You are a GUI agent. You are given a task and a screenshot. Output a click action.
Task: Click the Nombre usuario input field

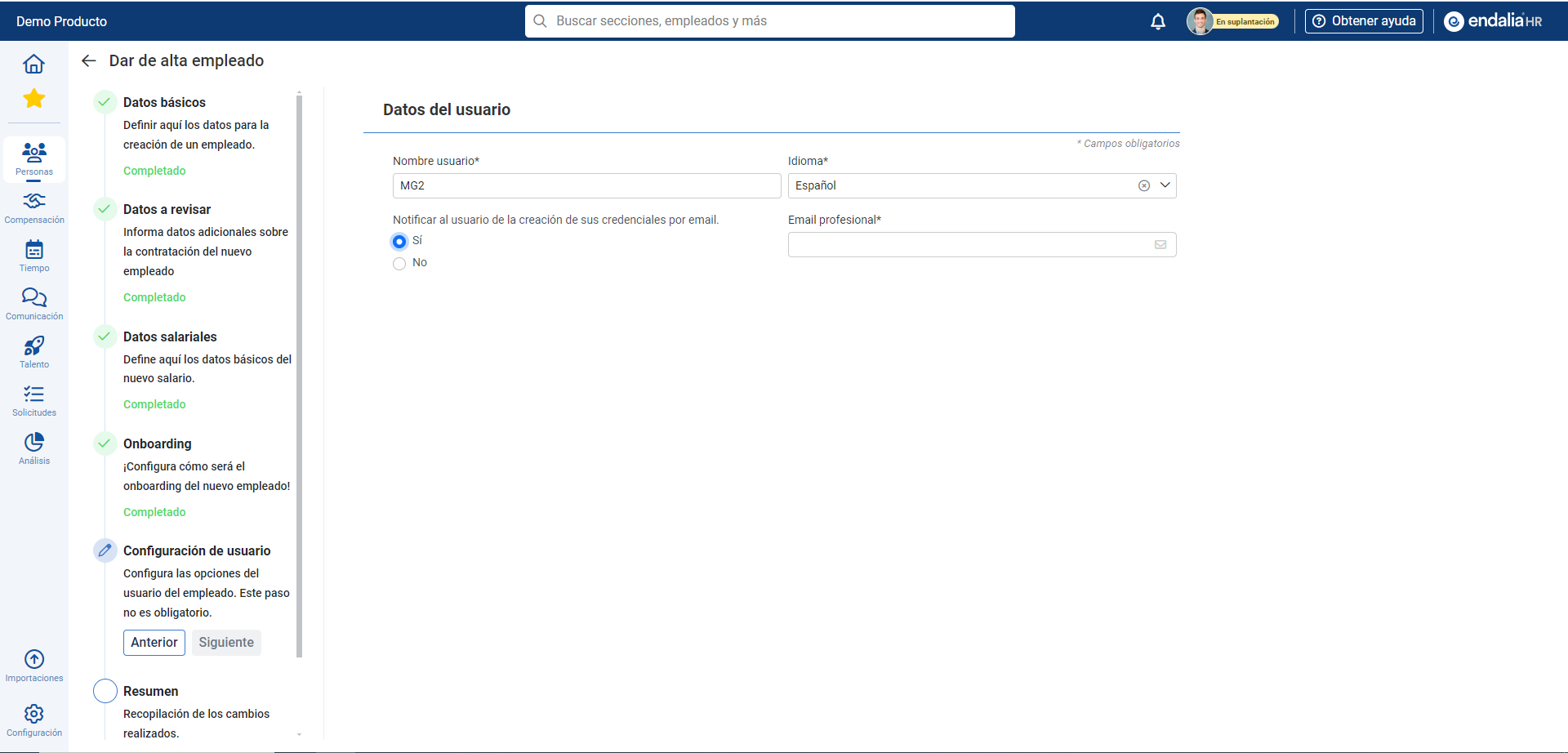[586, 185]
